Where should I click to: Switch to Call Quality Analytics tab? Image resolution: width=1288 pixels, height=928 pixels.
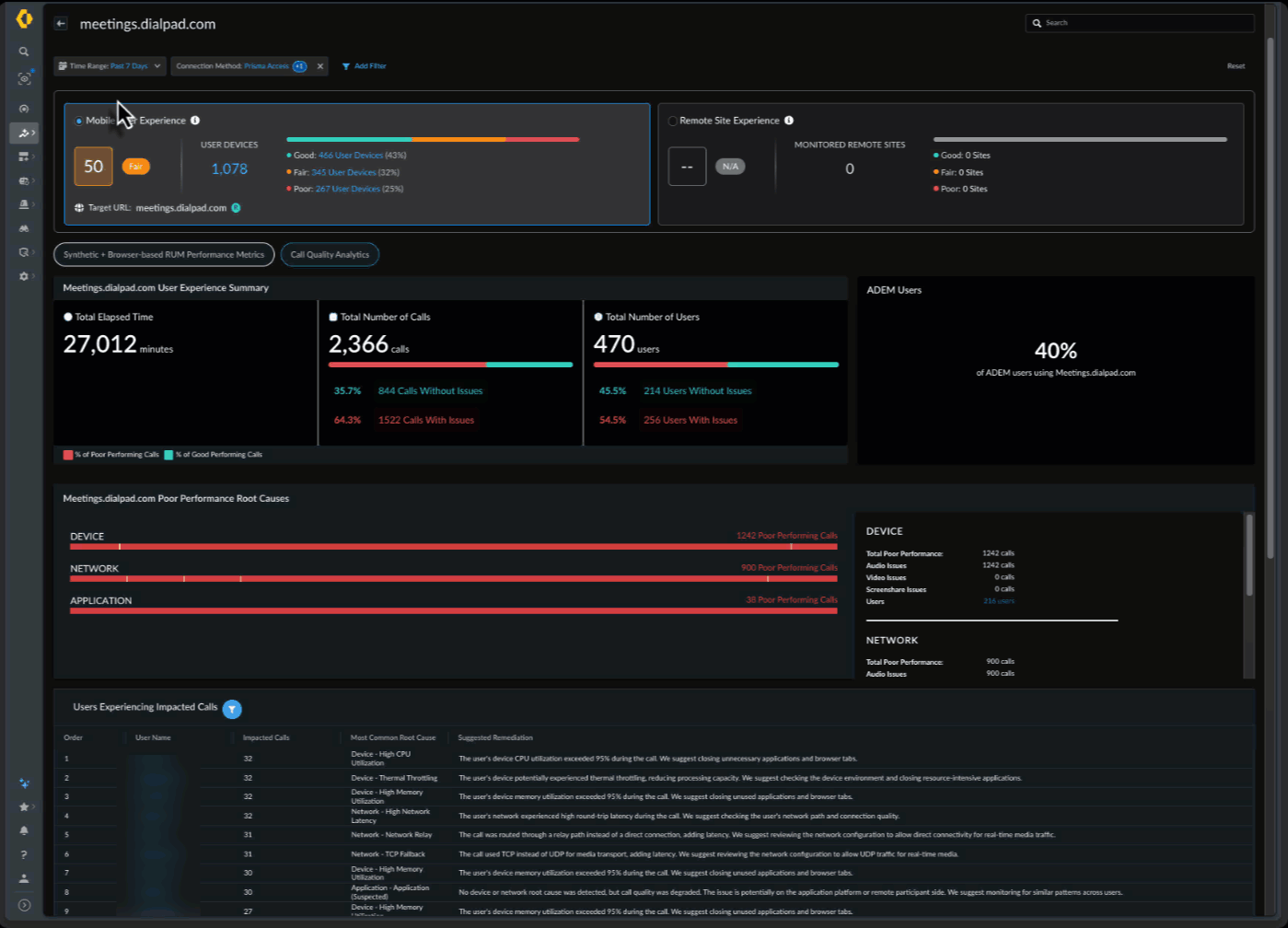click(x=330, y=254)
